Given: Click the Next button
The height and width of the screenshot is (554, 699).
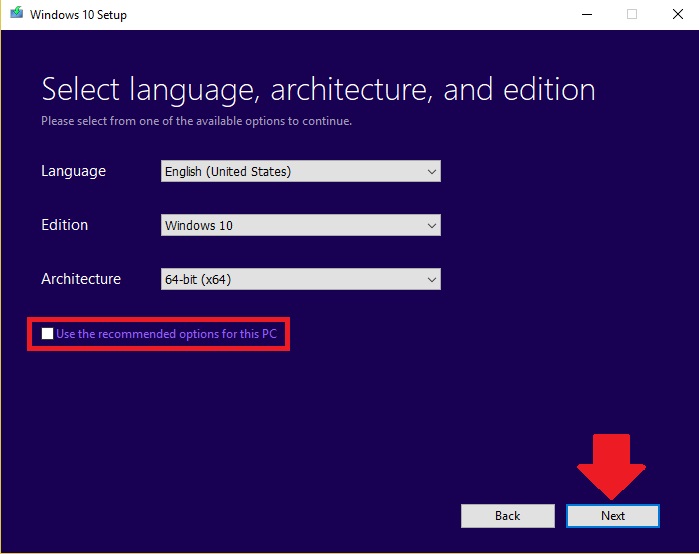Looking at the screenshot, I should coord(613,516).
